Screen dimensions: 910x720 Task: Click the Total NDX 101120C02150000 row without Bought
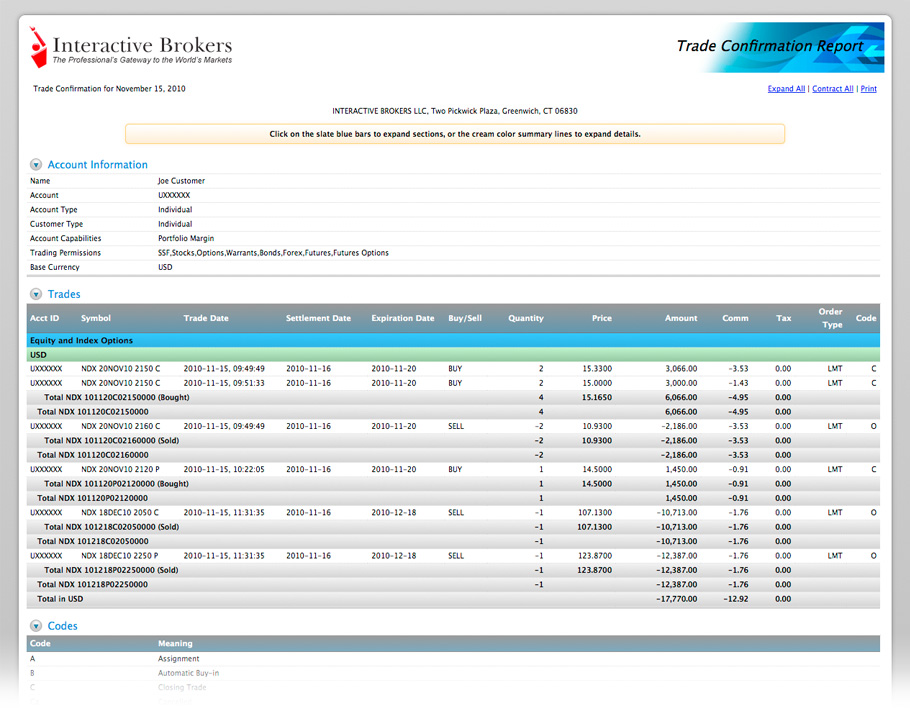click(x=453, y=412)
